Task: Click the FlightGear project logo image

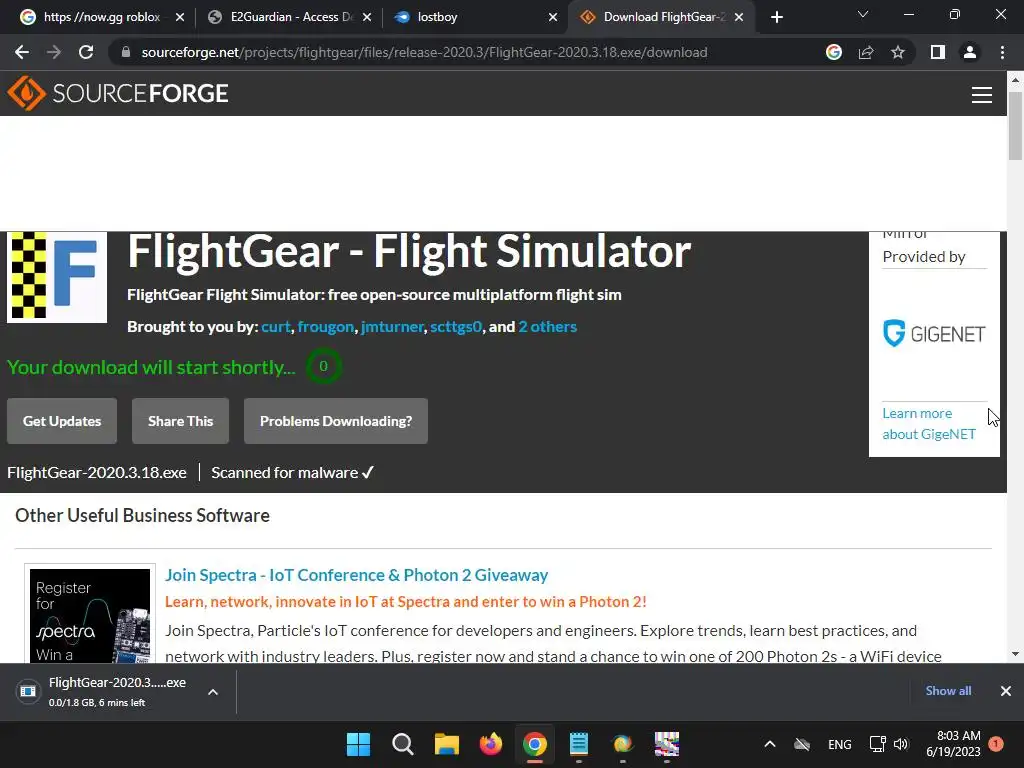Action: pyautogui.click(x=57, y=277)
